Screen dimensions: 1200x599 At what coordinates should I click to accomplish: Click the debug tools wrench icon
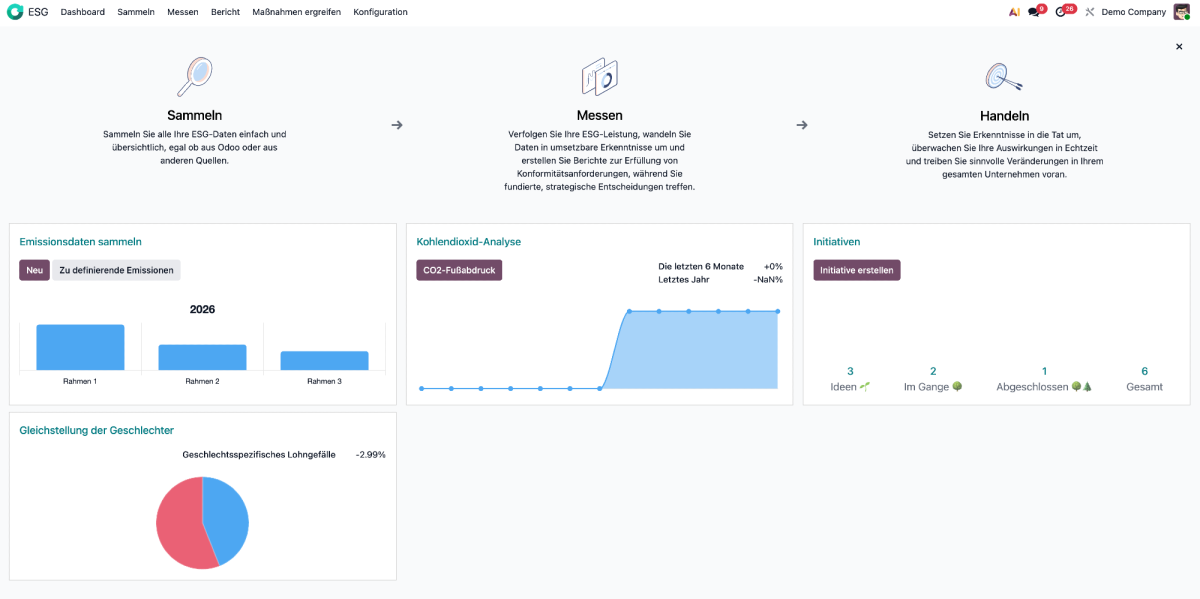point(1090,12)
